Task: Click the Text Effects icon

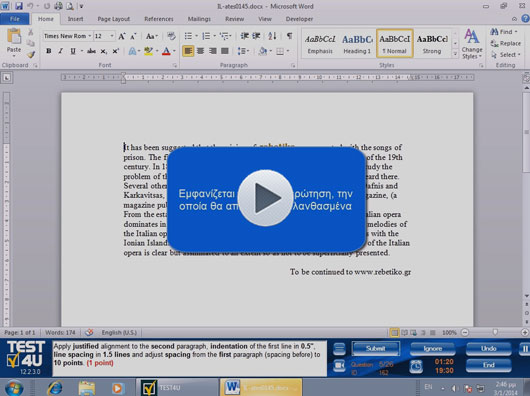Action: click(x=132, y=51)
